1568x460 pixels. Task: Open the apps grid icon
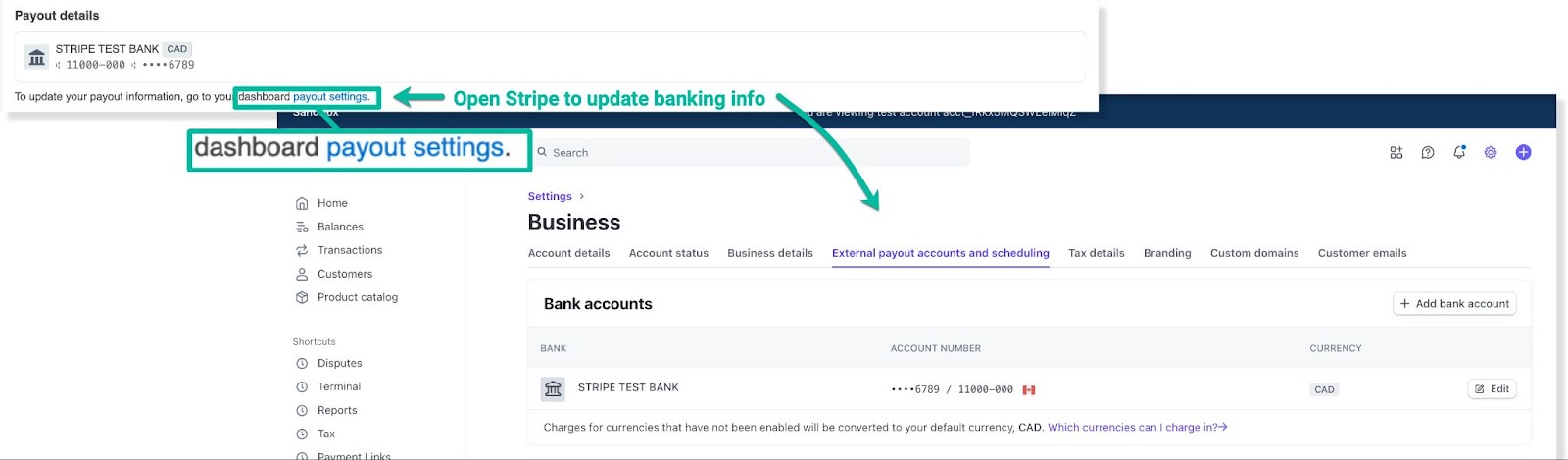(1396, 152)
